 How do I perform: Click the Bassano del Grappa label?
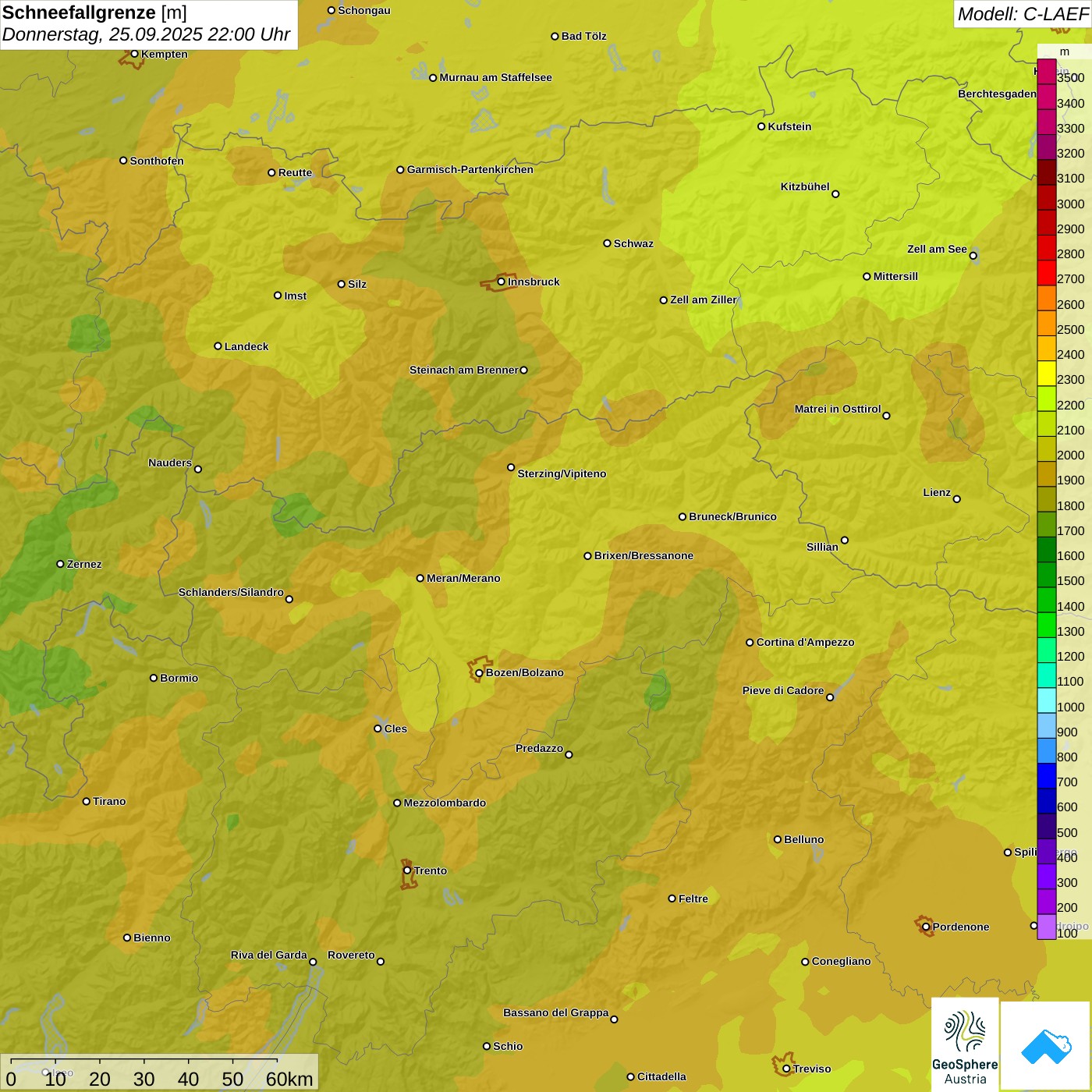(x=555, y=1012)
